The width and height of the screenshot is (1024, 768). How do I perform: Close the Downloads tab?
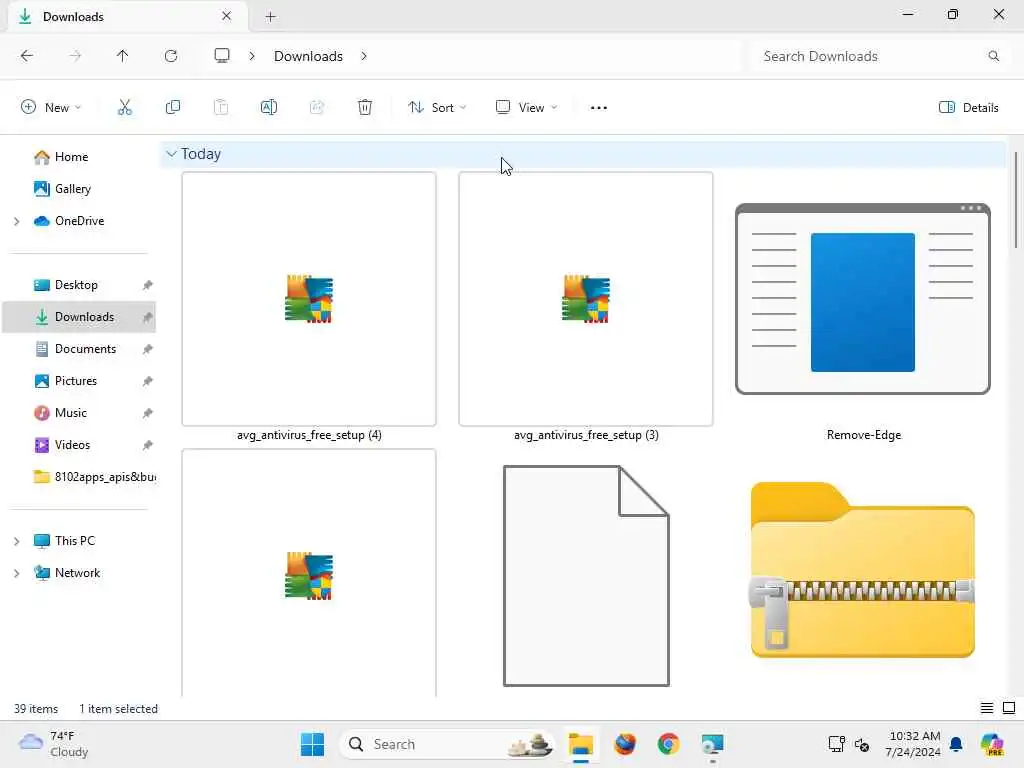226,16
